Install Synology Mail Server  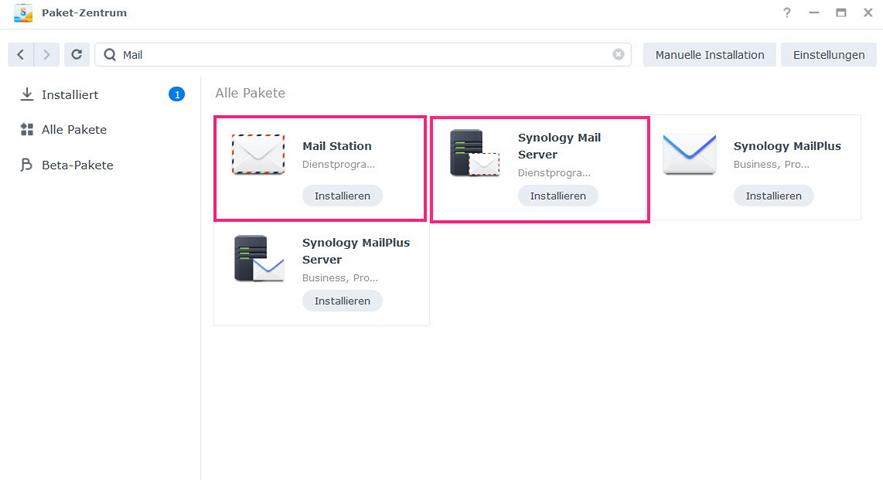558,195
